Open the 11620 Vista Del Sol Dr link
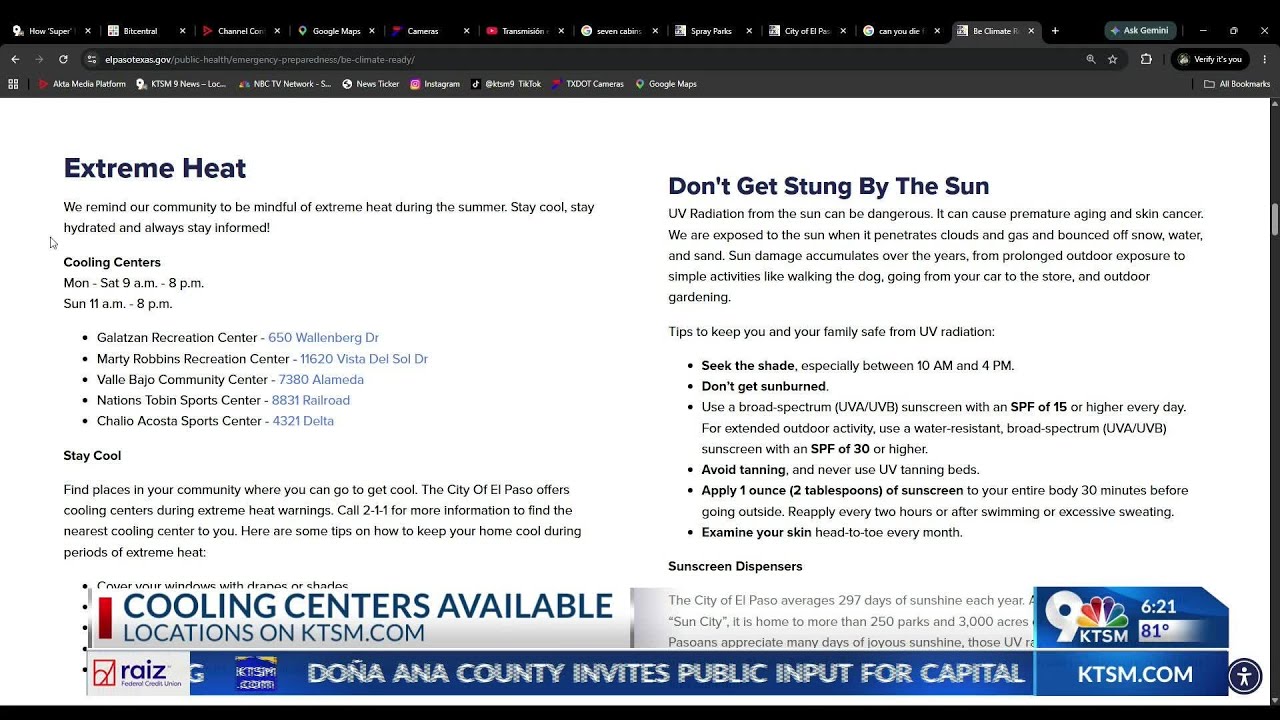Image resolution: width=1280 pixels, height=720 pixels. pos(364,359)
